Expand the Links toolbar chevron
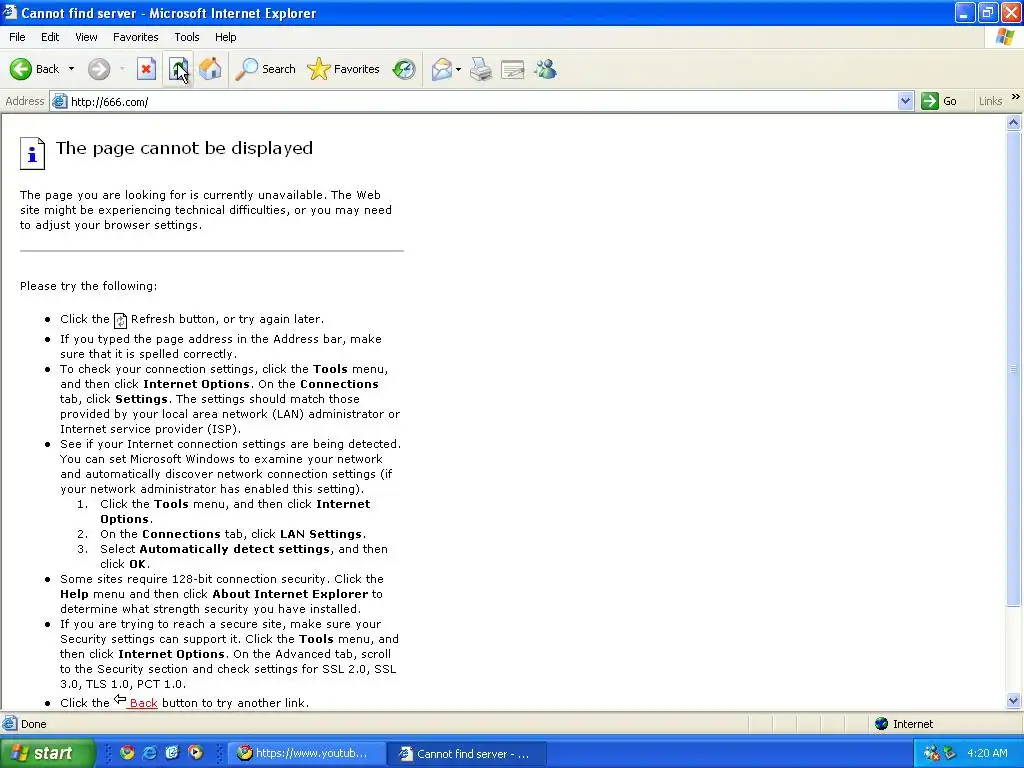 (1016, 97)
